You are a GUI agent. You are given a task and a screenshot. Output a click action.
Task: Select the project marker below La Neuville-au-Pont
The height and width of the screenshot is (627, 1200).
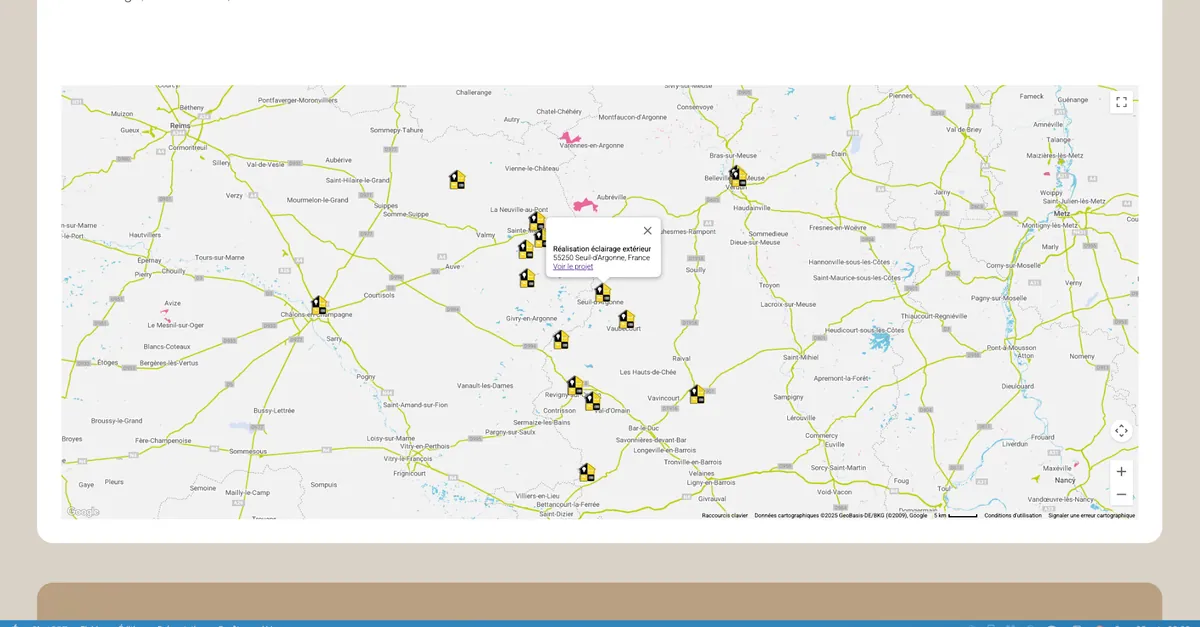(537, 220)
